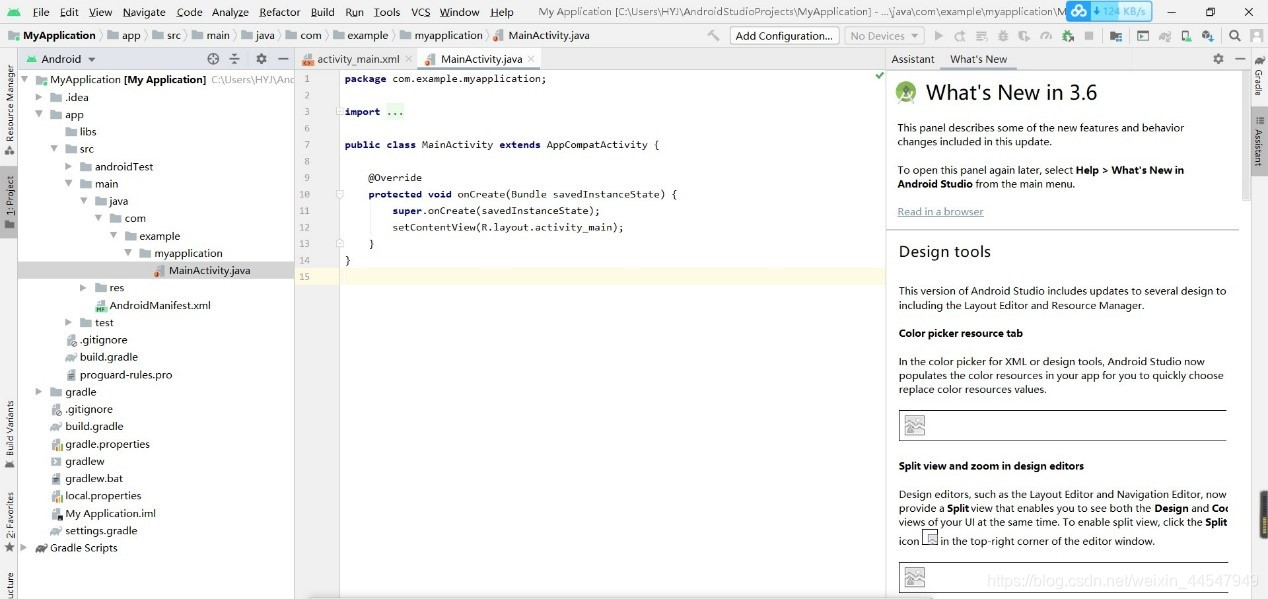This screenshot has height=599, width=1268.
Task: Open the File menu
Action: tap(41, 12)
